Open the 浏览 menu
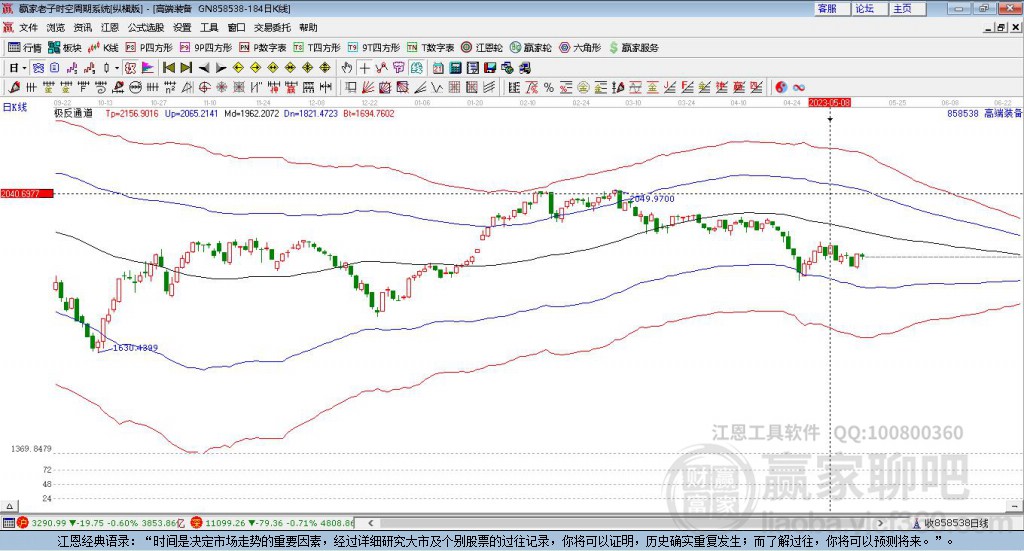 point(56,27)
